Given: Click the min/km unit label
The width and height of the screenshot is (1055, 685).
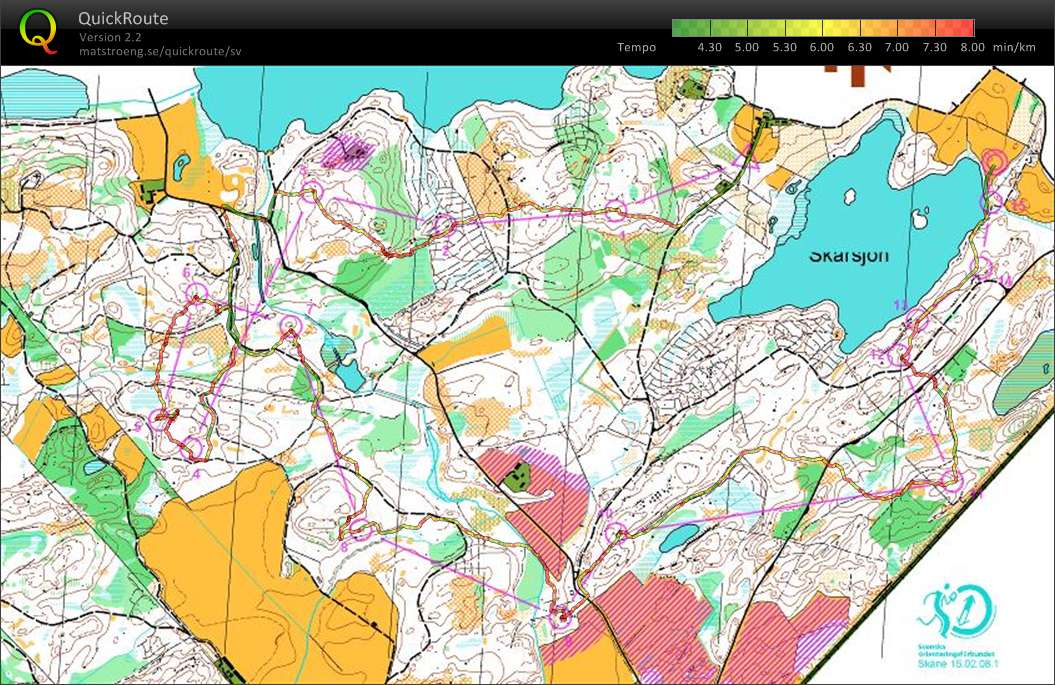Looking at the screenshot, I should [1014, 47].
